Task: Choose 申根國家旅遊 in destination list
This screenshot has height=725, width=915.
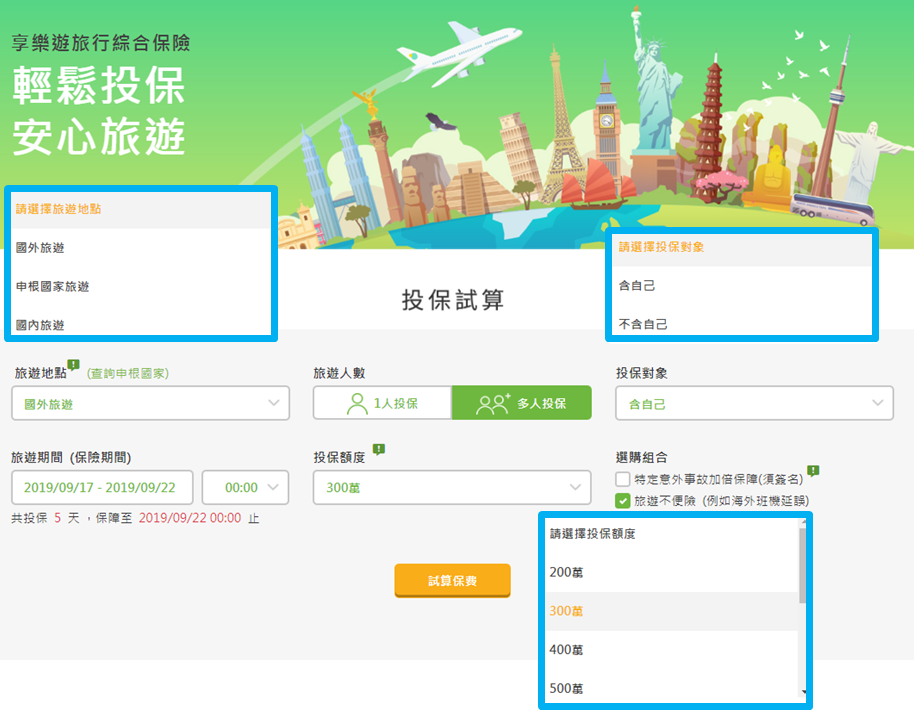Action: click(x=141, y=286)
